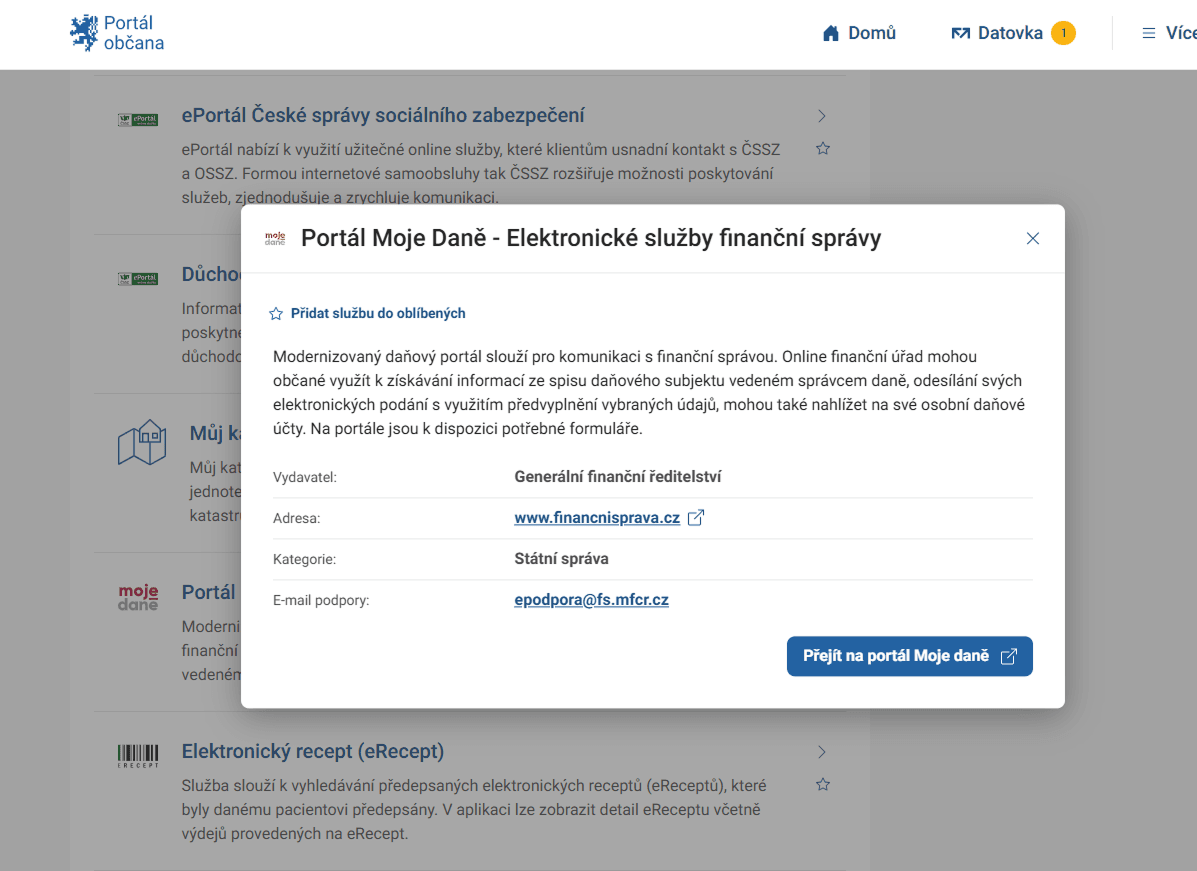Click external link icon beside financnisprava address
Image resolution: width=1197 pixels, height=871 pixels.
point(696,518)
